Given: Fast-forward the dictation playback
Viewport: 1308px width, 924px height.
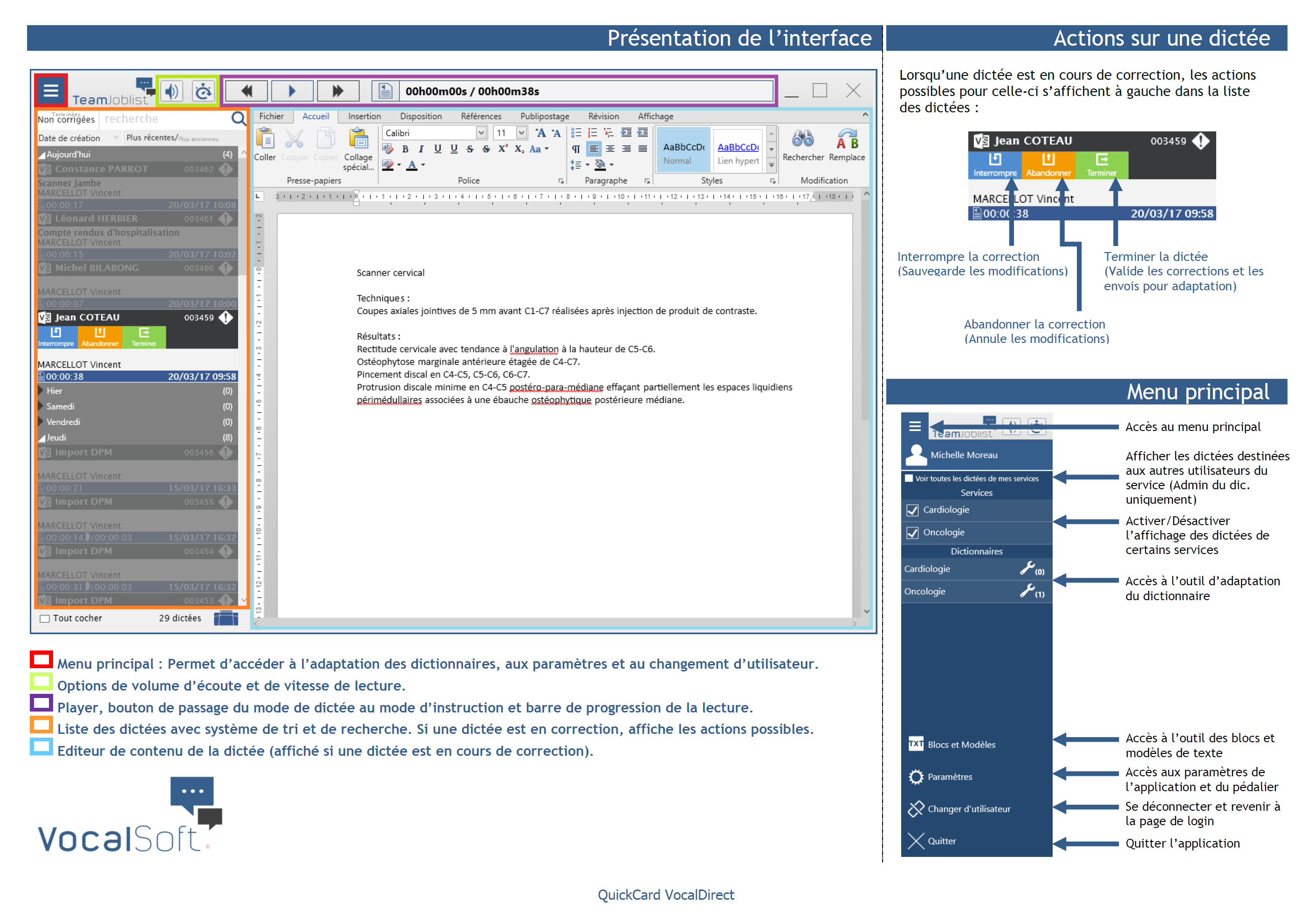Looking at the screenshot, I should 338,90.
